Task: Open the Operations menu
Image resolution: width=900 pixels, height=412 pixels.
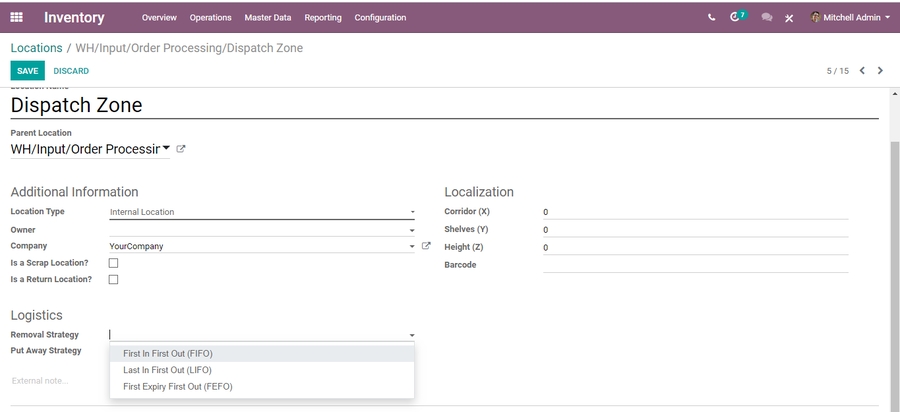Action: [x=210, y=17]
